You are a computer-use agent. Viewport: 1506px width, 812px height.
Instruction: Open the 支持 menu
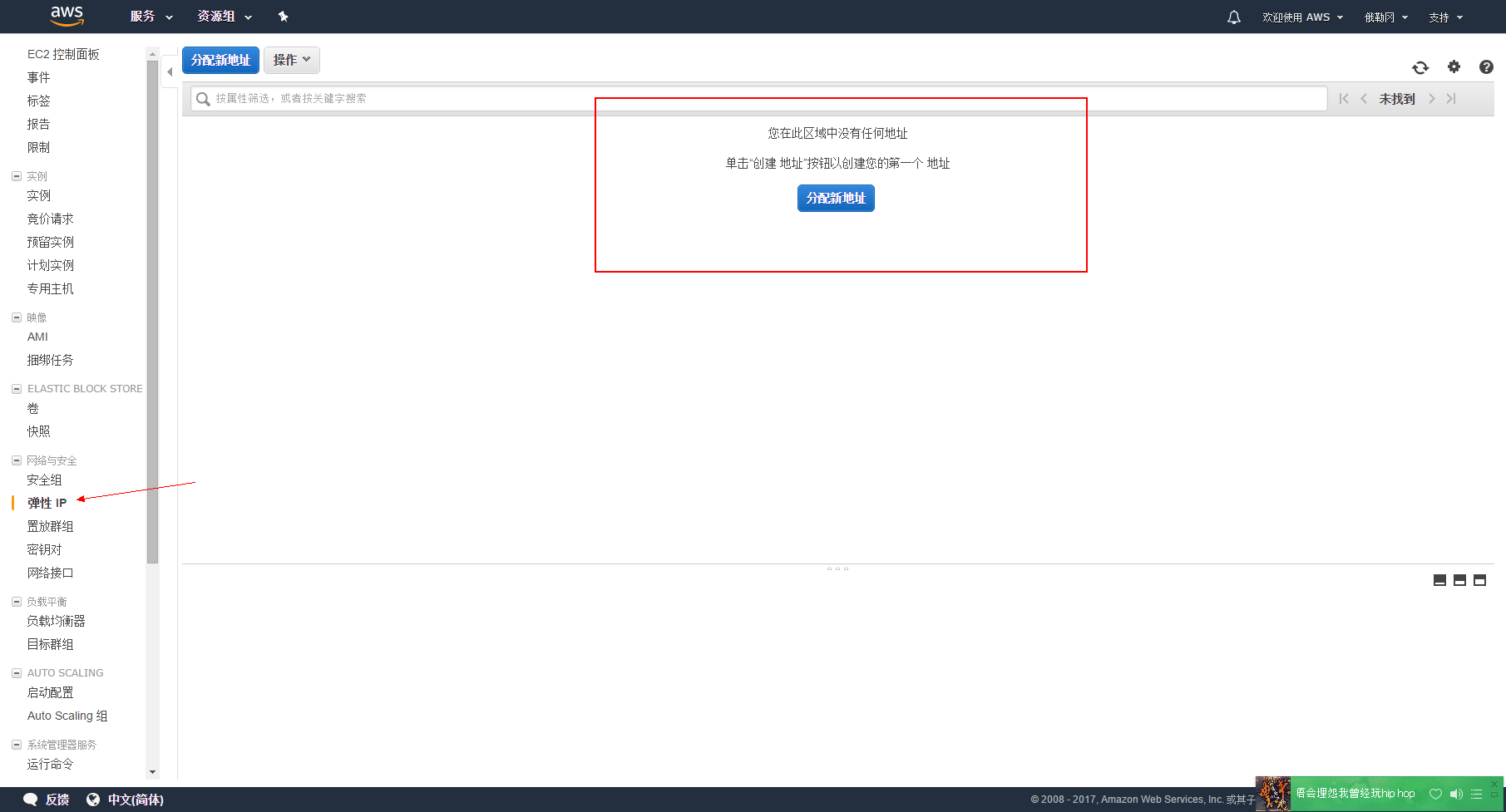tap(1445, 17)
